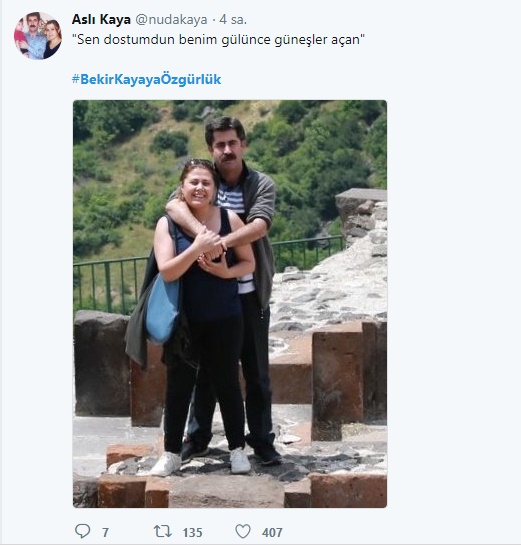Screen dimensions: 521x545
Task: Enlarge the attached couple photo
Action: pyautogui.click(x=230, y=304)
